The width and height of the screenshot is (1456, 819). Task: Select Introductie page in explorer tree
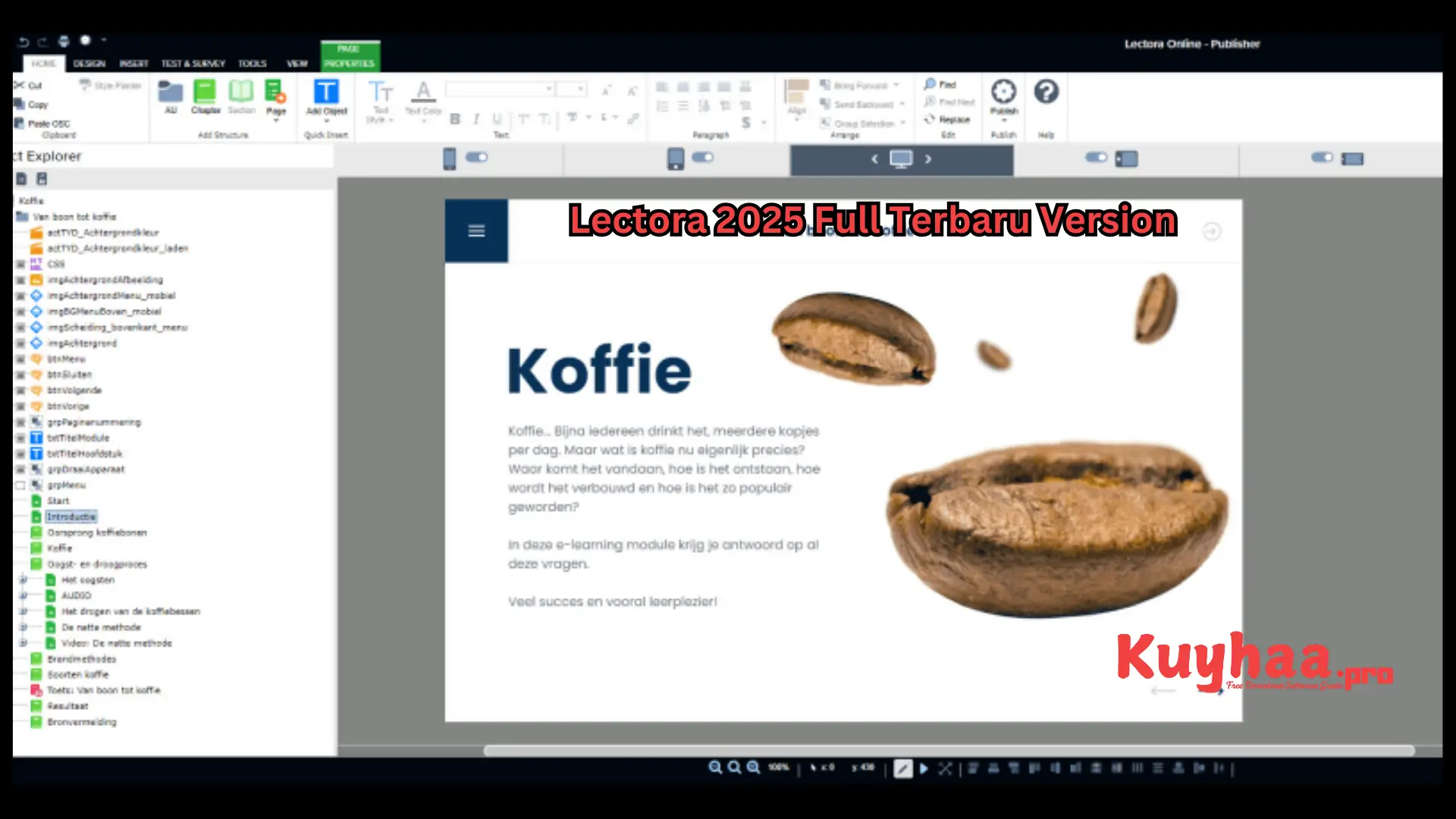(x=71, y=516)
